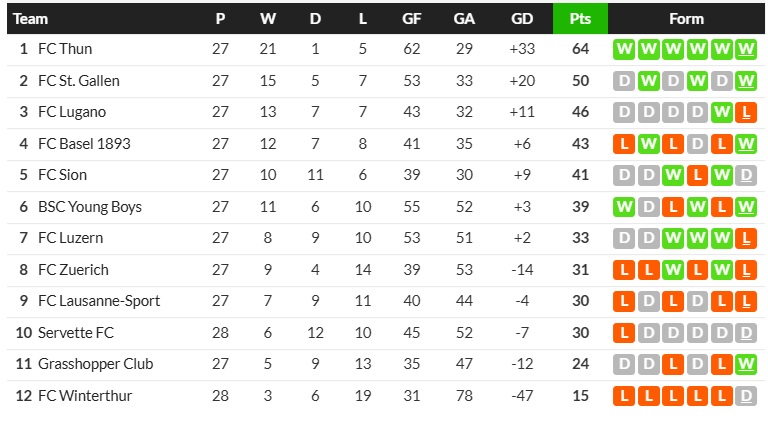Open the FC Thun team link
This screenshot has height=423, width=768.
tap(65, 49)
